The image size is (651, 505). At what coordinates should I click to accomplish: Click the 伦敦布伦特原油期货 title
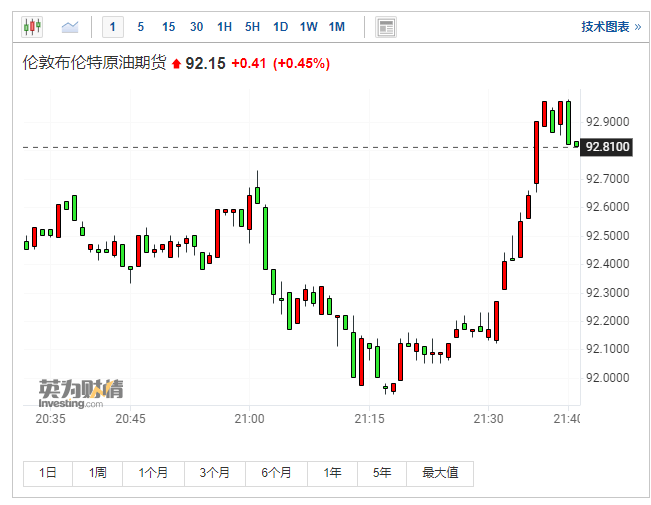95,63
